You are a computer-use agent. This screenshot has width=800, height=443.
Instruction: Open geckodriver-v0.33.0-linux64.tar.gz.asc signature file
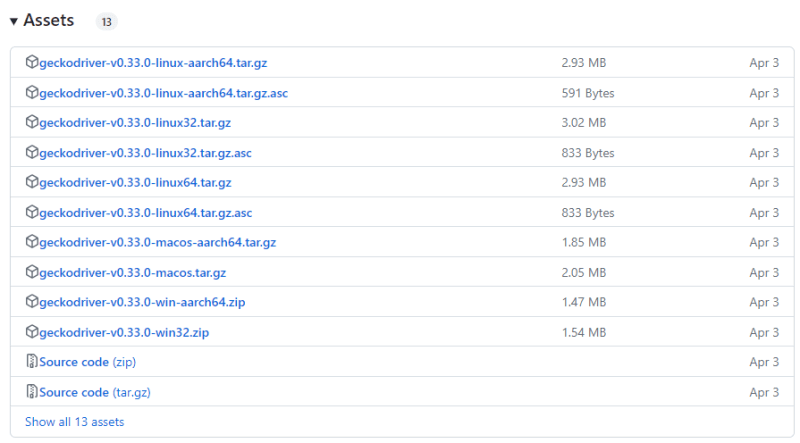pos(145,213)
